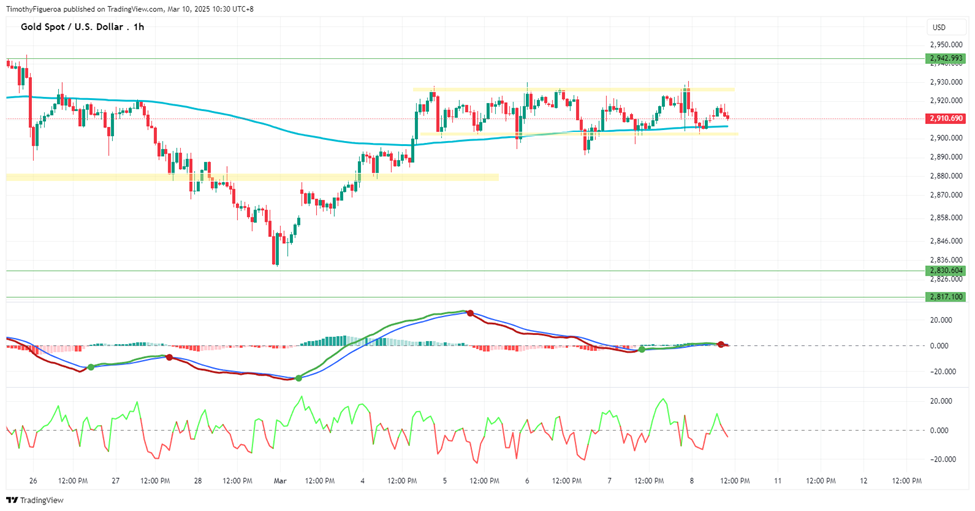Click the 2,858.000 price axis value
The width and height of the screenshot is (975, 511).
pyautogui.click(x=946, y=218)
